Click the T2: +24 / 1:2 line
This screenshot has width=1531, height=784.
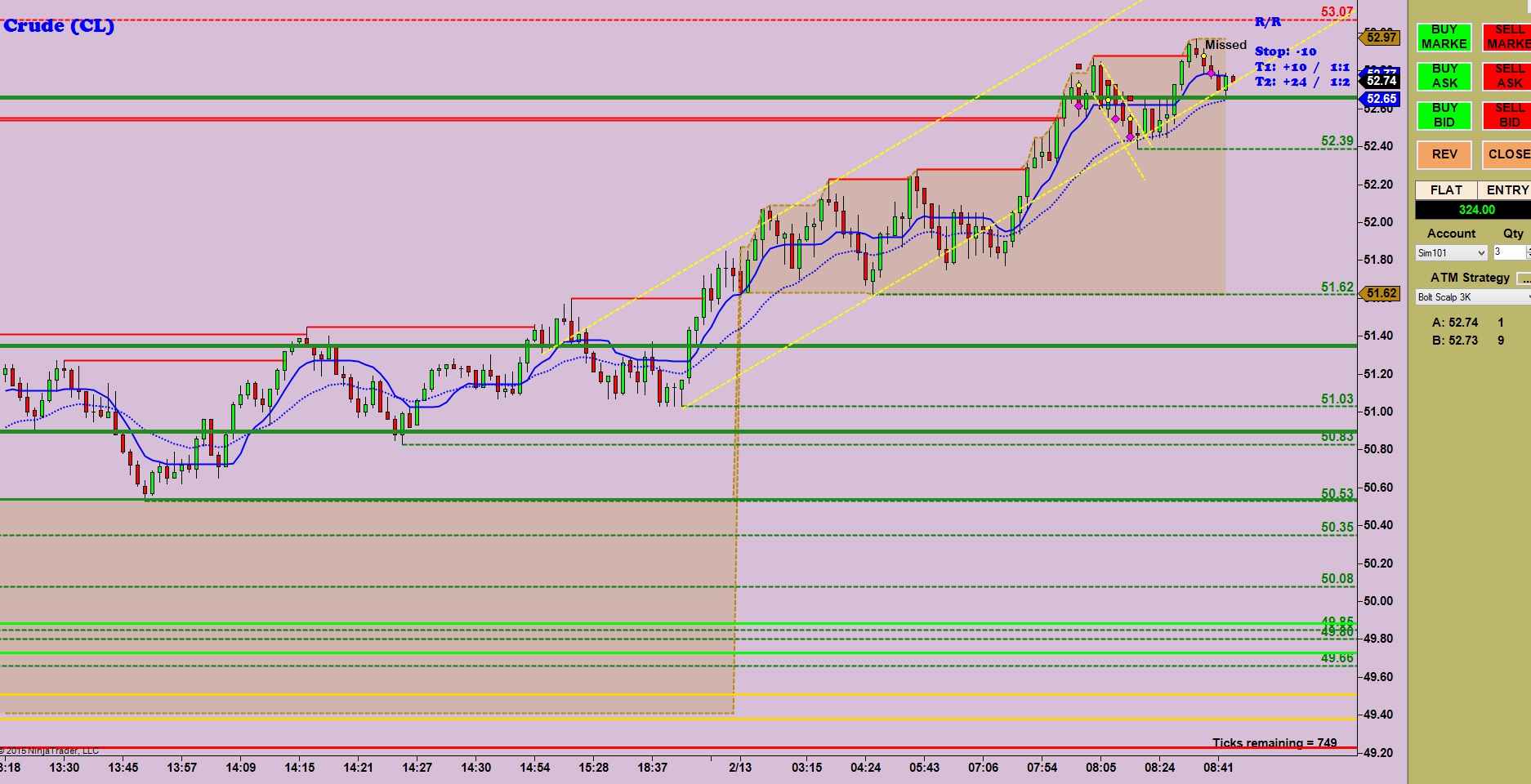pos(1302,82)
